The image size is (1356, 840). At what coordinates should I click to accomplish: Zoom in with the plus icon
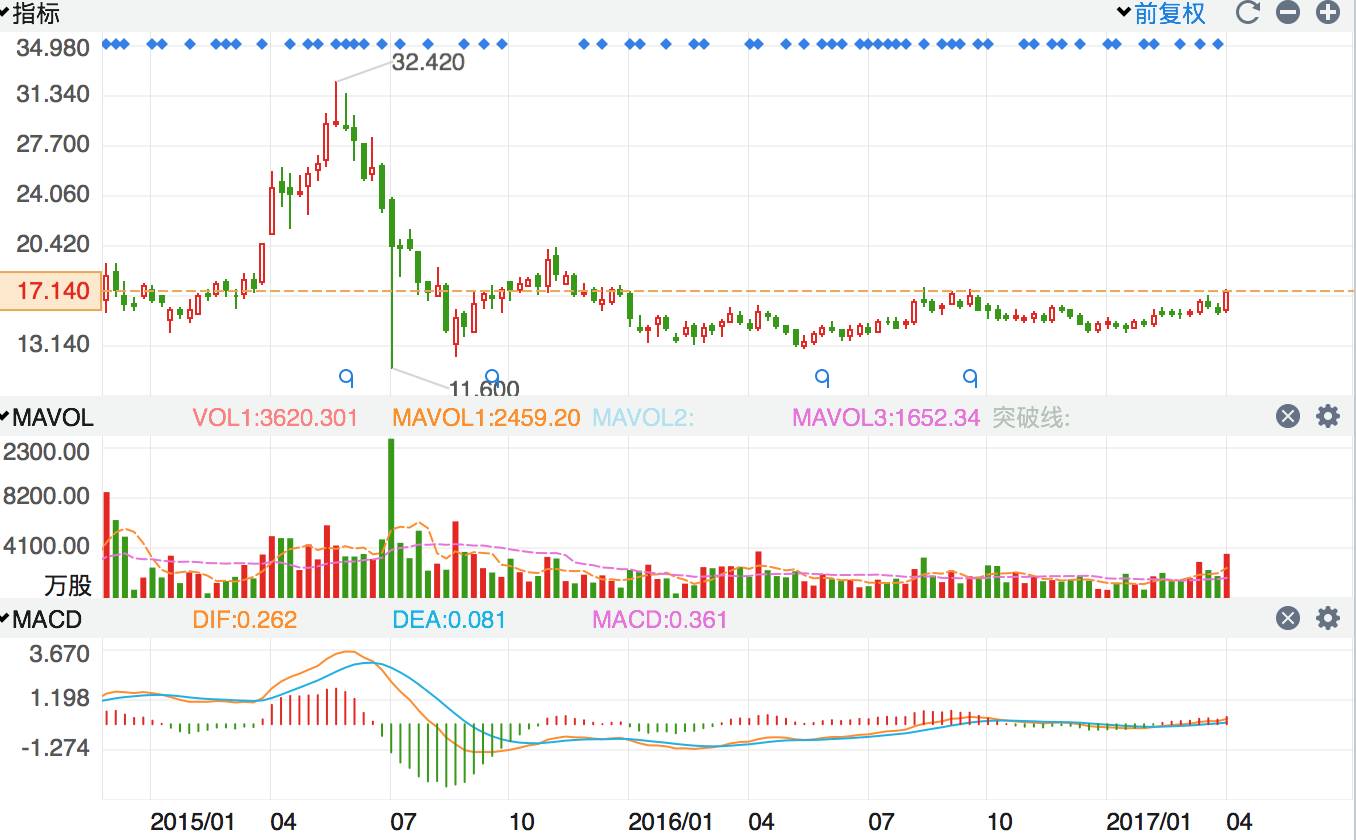(x=1327, y=13)
